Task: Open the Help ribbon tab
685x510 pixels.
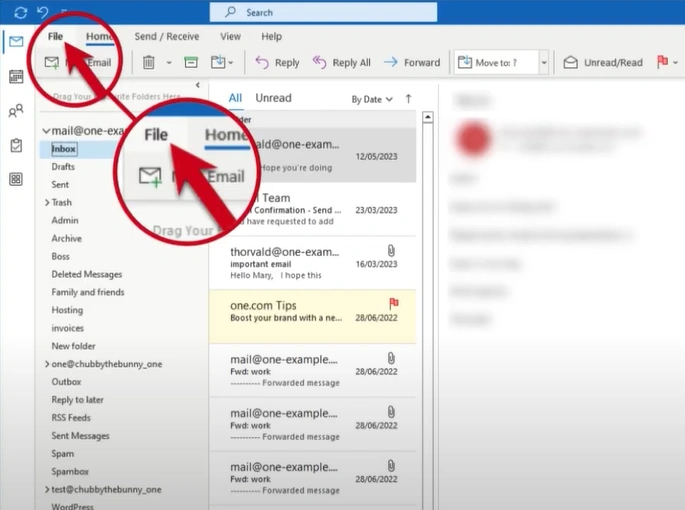Action: coord(271,36)
